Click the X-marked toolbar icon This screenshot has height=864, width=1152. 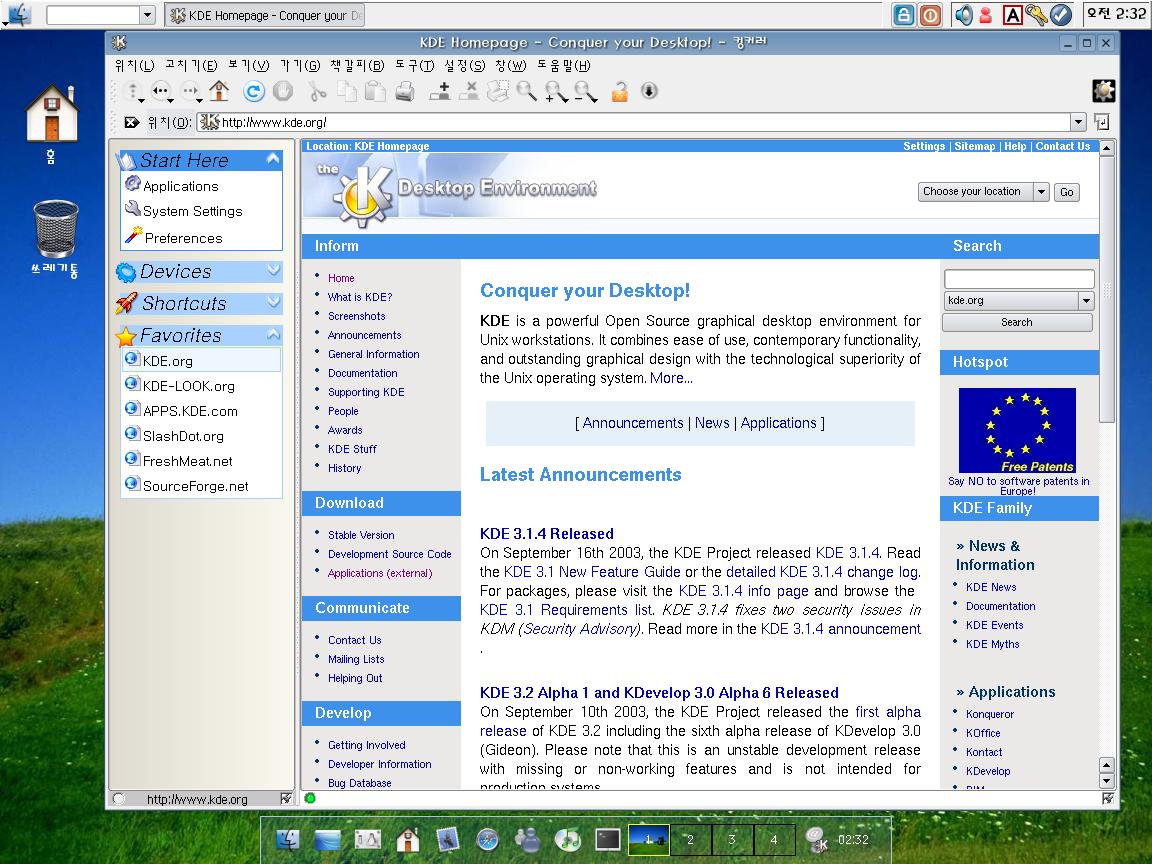[x=469, y=91]
